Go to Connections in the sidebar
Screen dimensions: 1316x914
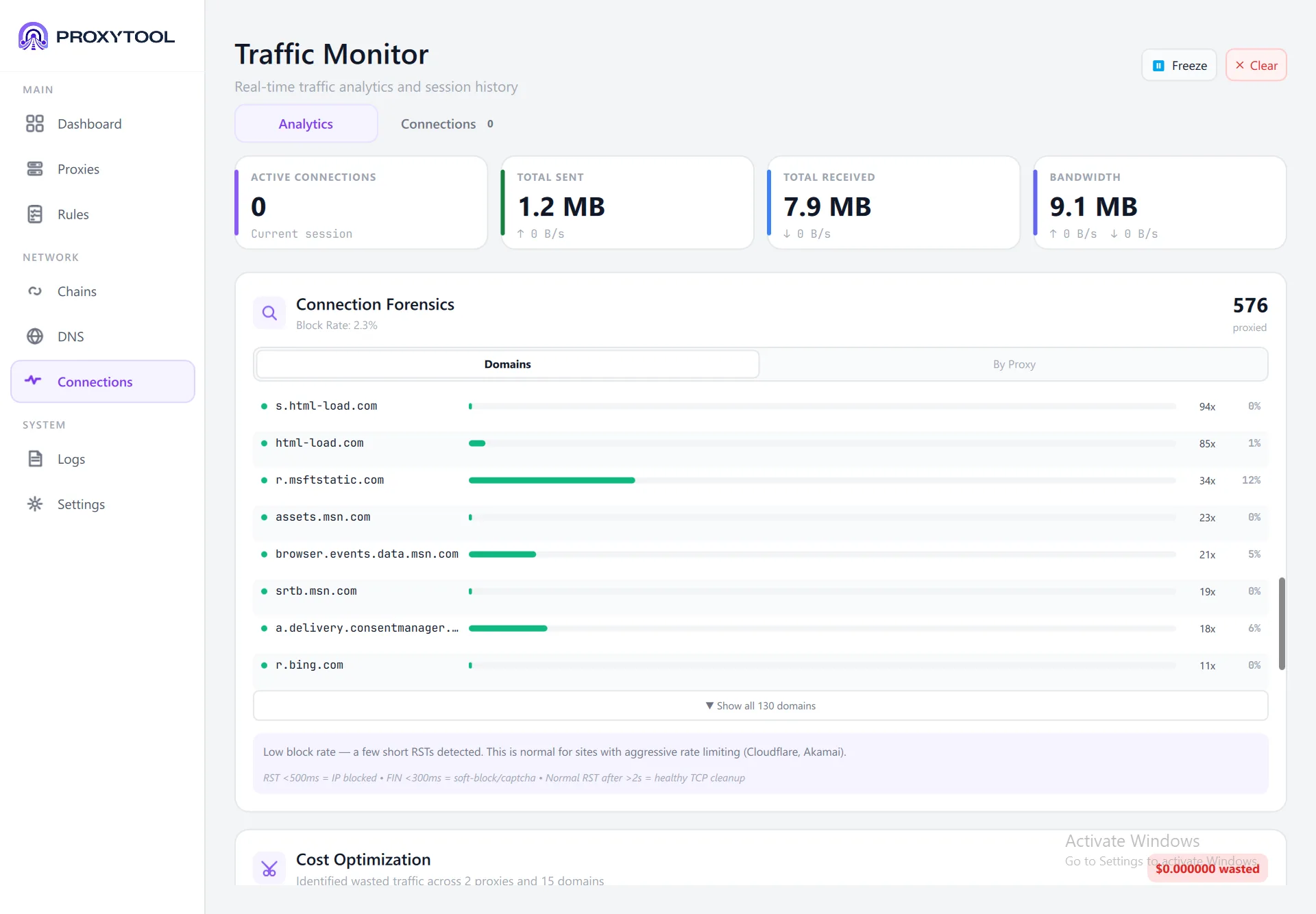(103, 382)
